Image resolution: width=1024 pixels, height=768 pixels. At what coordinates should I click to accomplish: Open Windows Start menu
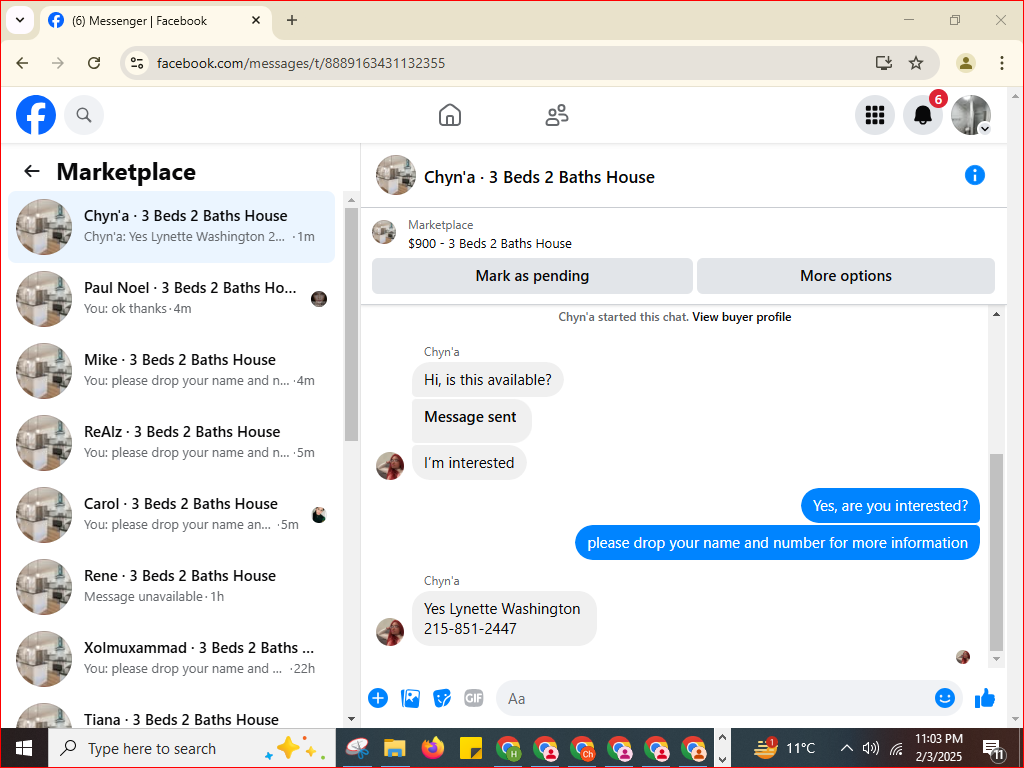[x=24, y=748]
